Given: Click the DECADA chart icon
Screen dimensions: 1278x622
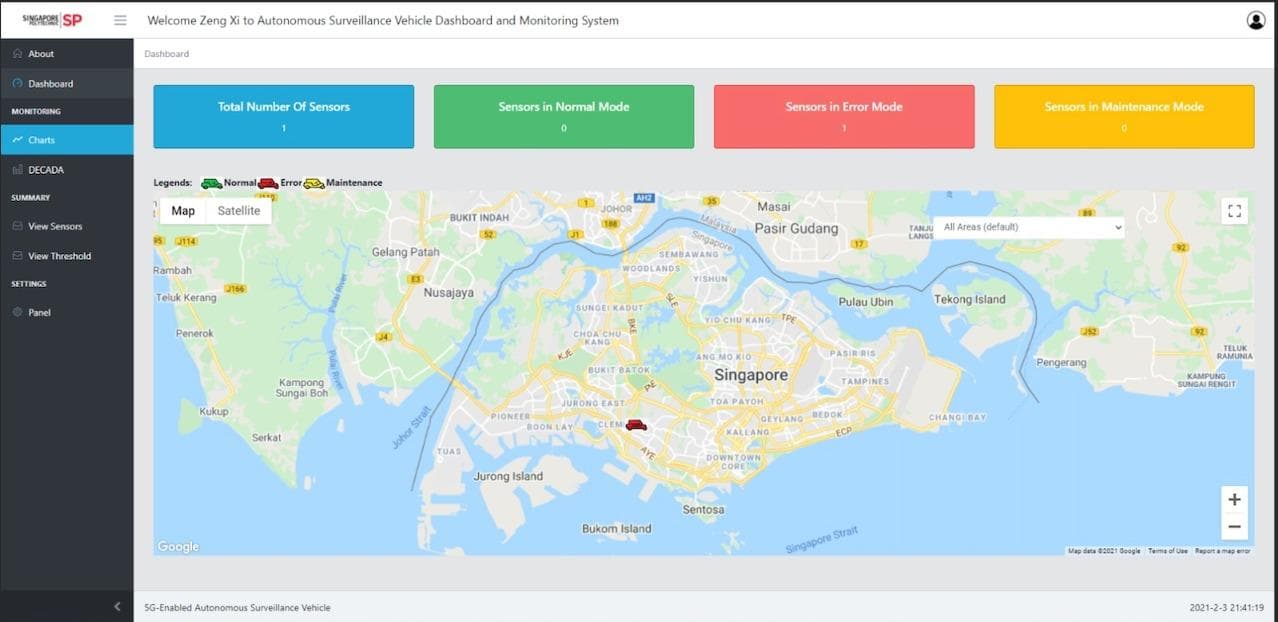Looking at the screenshot, I should pos(17,170).
